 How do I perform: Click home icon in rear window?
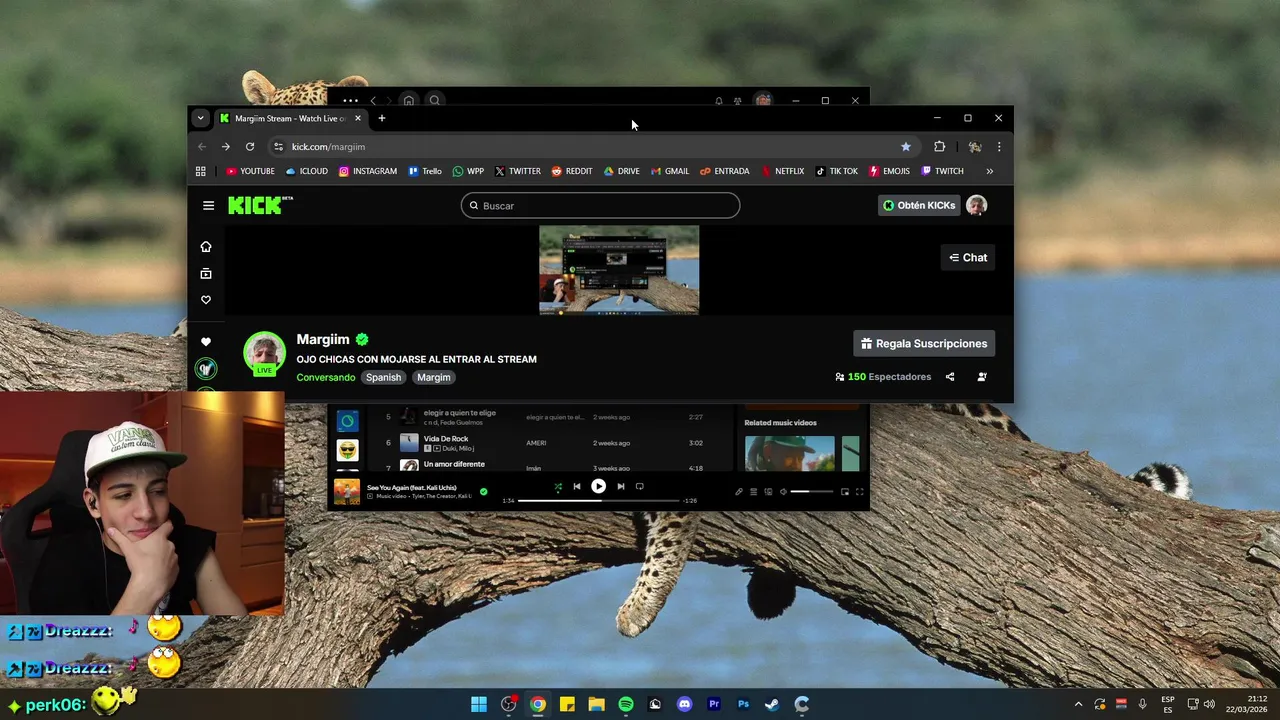(x=408, y=100)
